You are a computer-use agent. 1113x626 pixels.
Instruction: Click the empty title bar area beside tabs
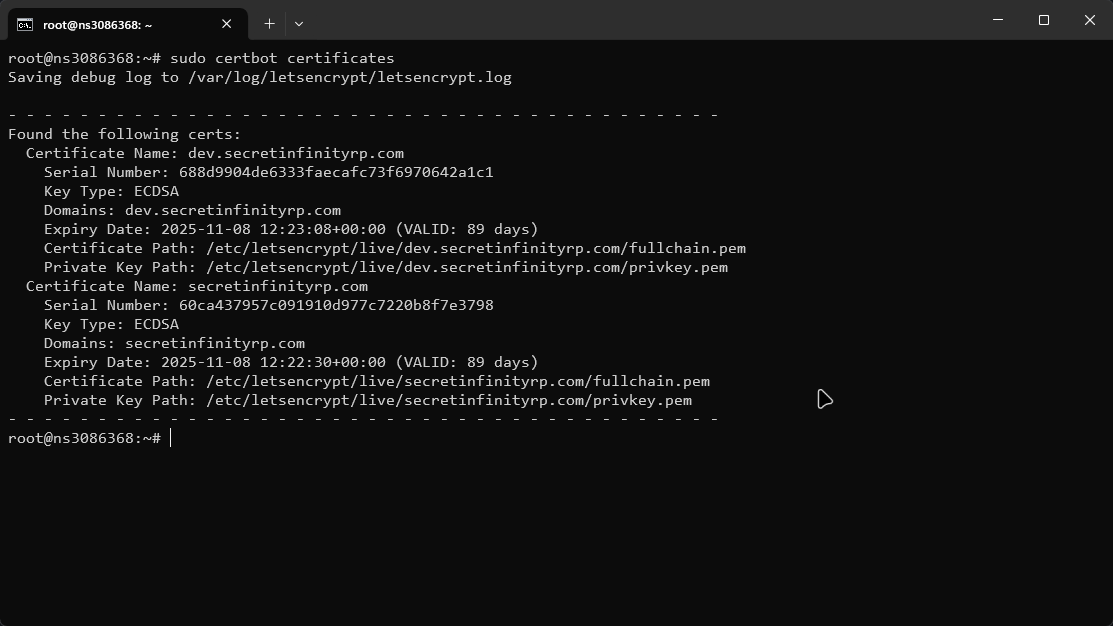[639, 20]
